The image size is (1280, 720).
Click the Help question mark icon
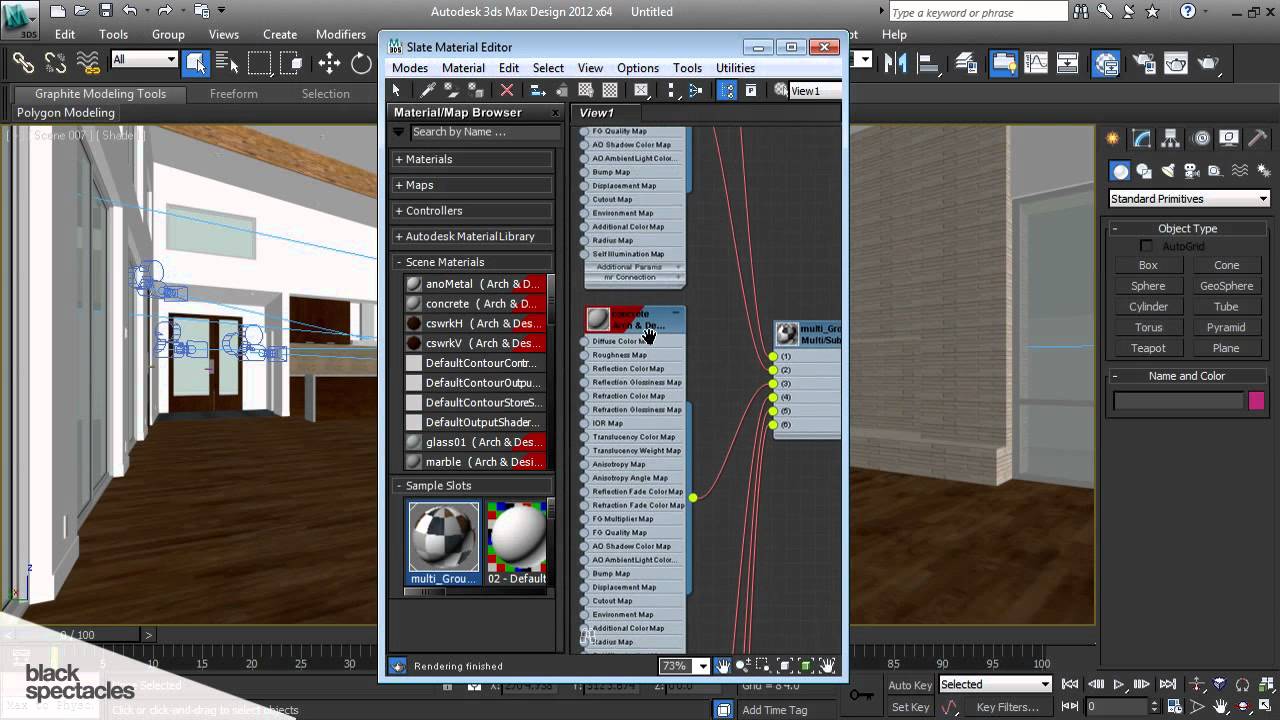[x=1188, y=12]
